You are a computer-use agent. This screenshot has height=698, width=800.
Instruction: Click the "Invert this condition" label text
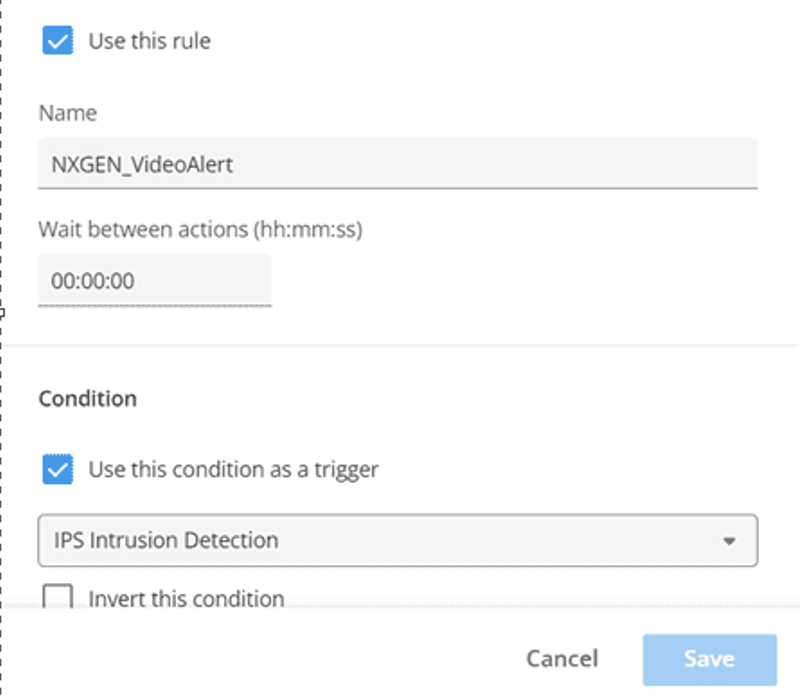(186, 599)
